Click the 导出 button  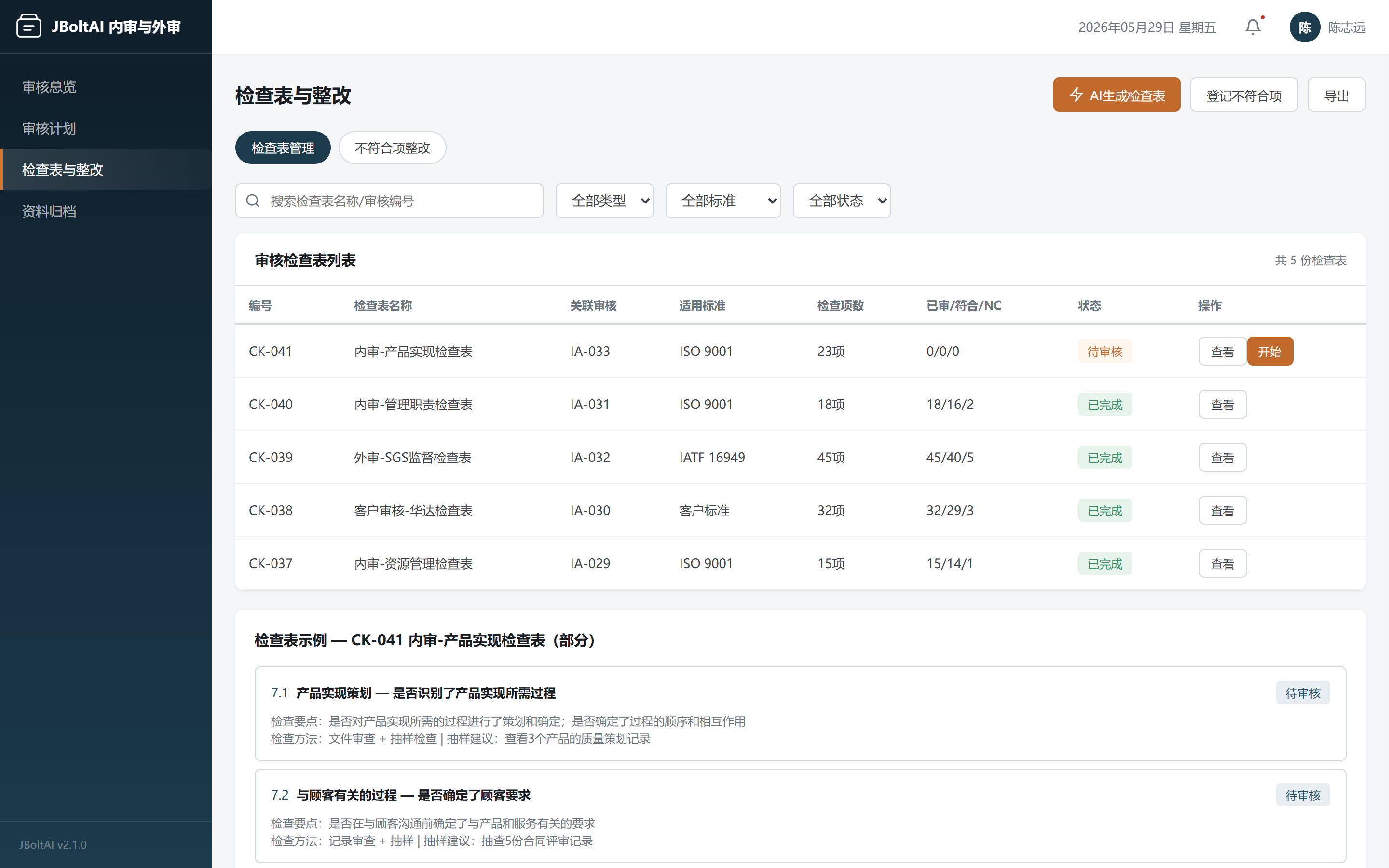tap(1336, 95)
